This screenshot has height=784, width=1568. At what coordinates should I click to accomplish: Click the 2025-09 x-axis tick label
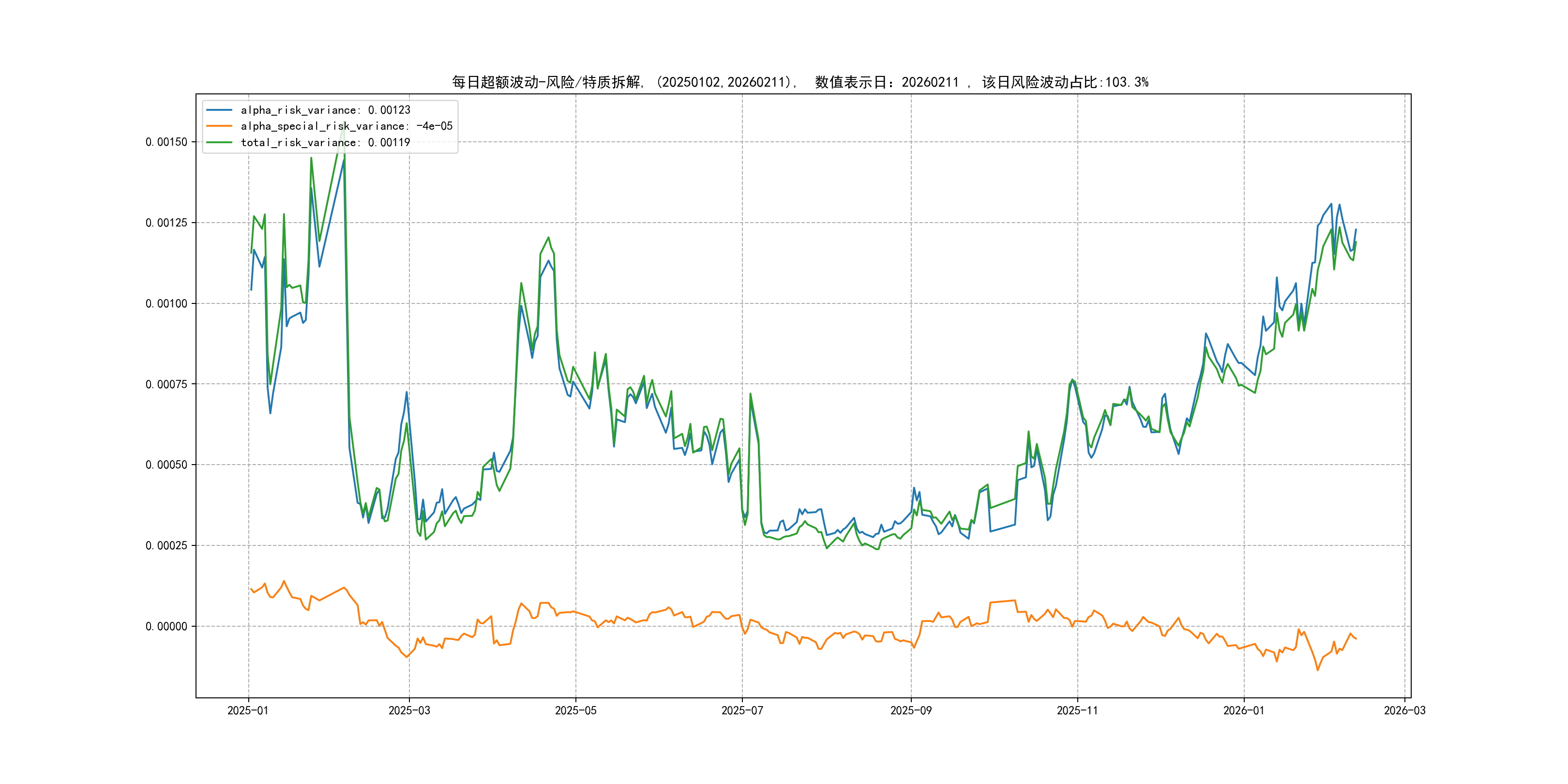(x=911, y=710)
